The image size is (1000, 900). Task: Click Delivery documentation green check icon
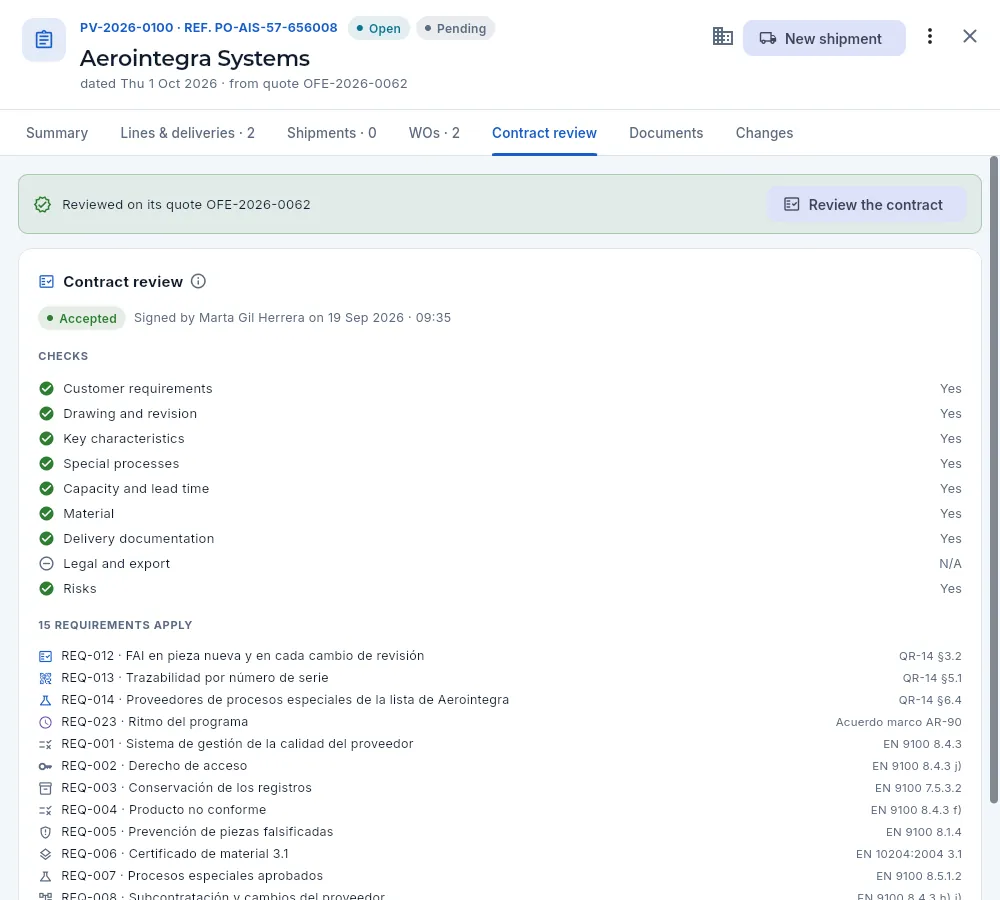click(47, 538)
